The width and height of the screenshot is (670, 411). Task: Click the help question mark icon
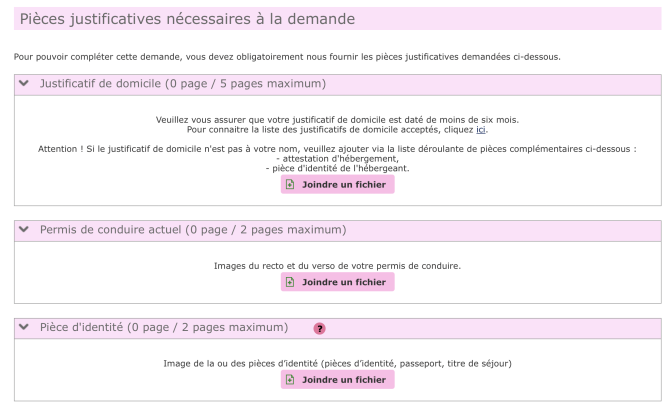point(319,328)
